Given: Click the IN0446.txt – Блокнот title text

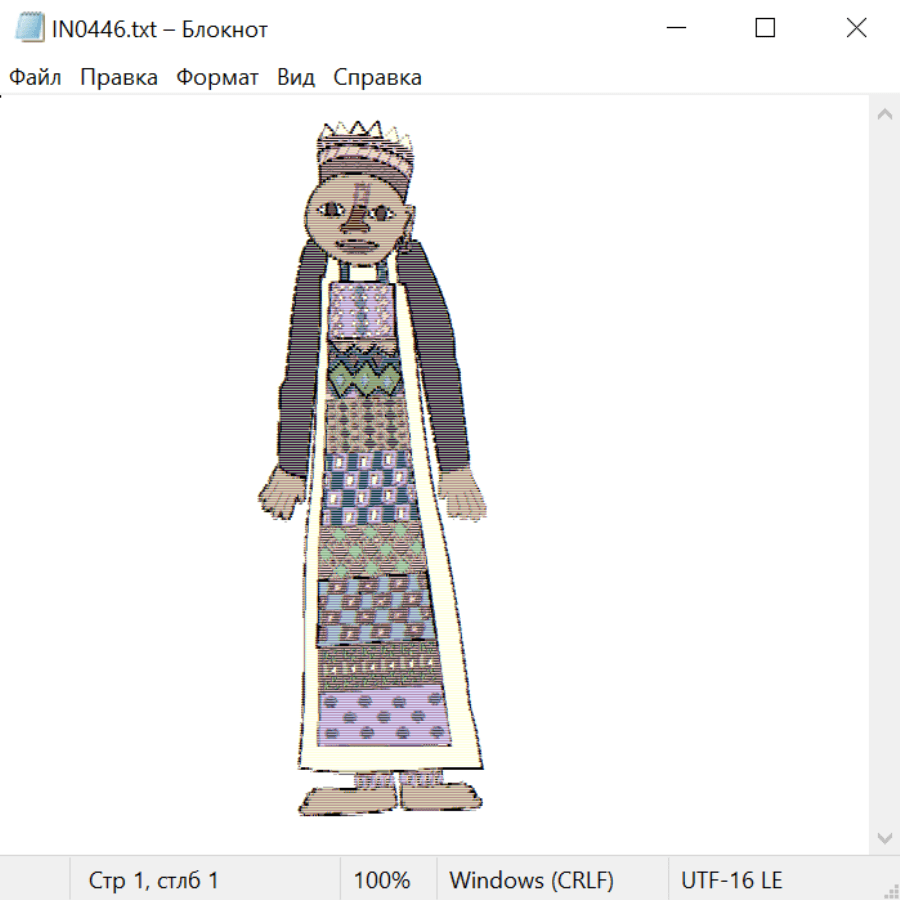Looking at the screenshot, I should (160, 29).
